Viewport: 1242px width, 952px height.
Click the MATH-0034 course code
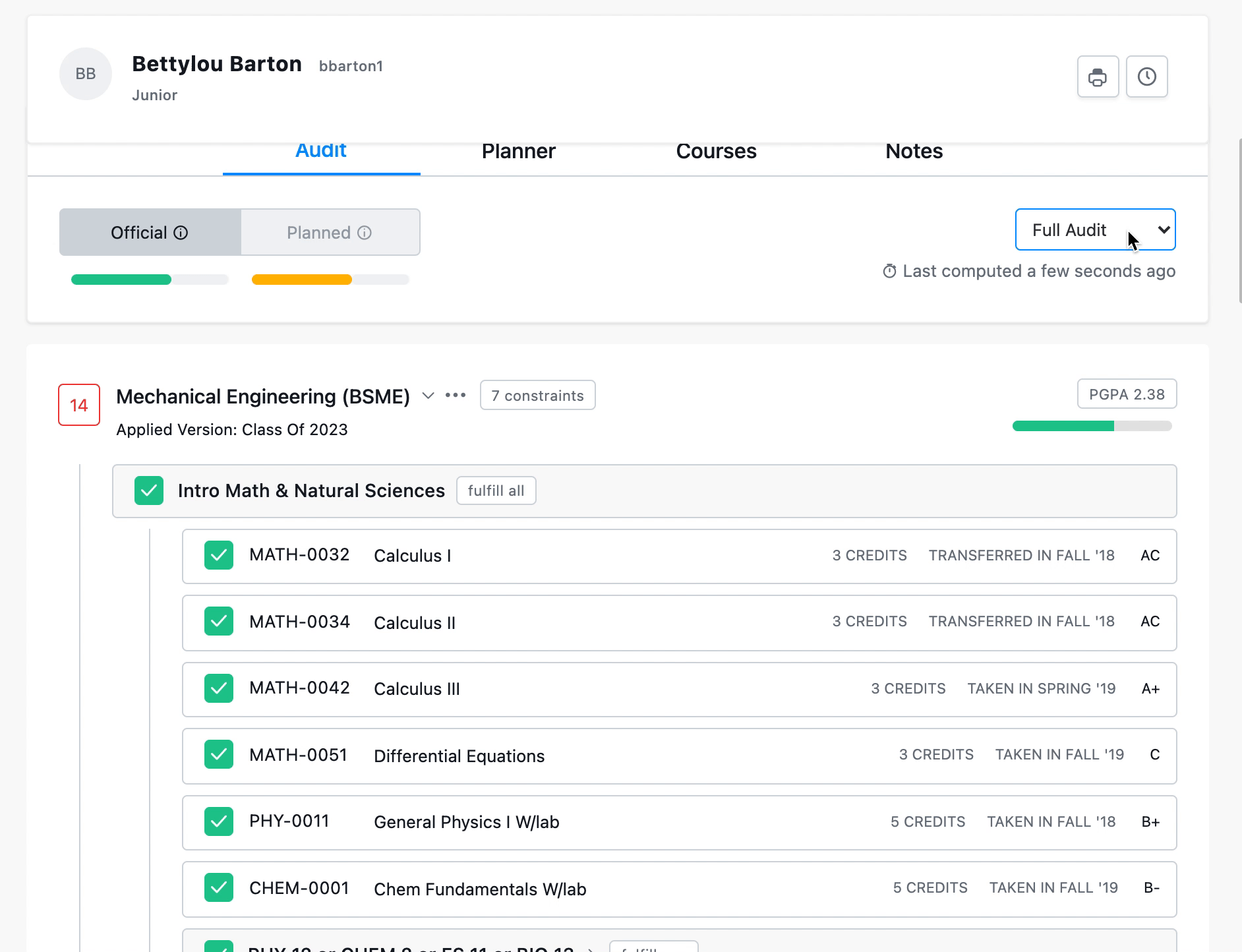299,622
